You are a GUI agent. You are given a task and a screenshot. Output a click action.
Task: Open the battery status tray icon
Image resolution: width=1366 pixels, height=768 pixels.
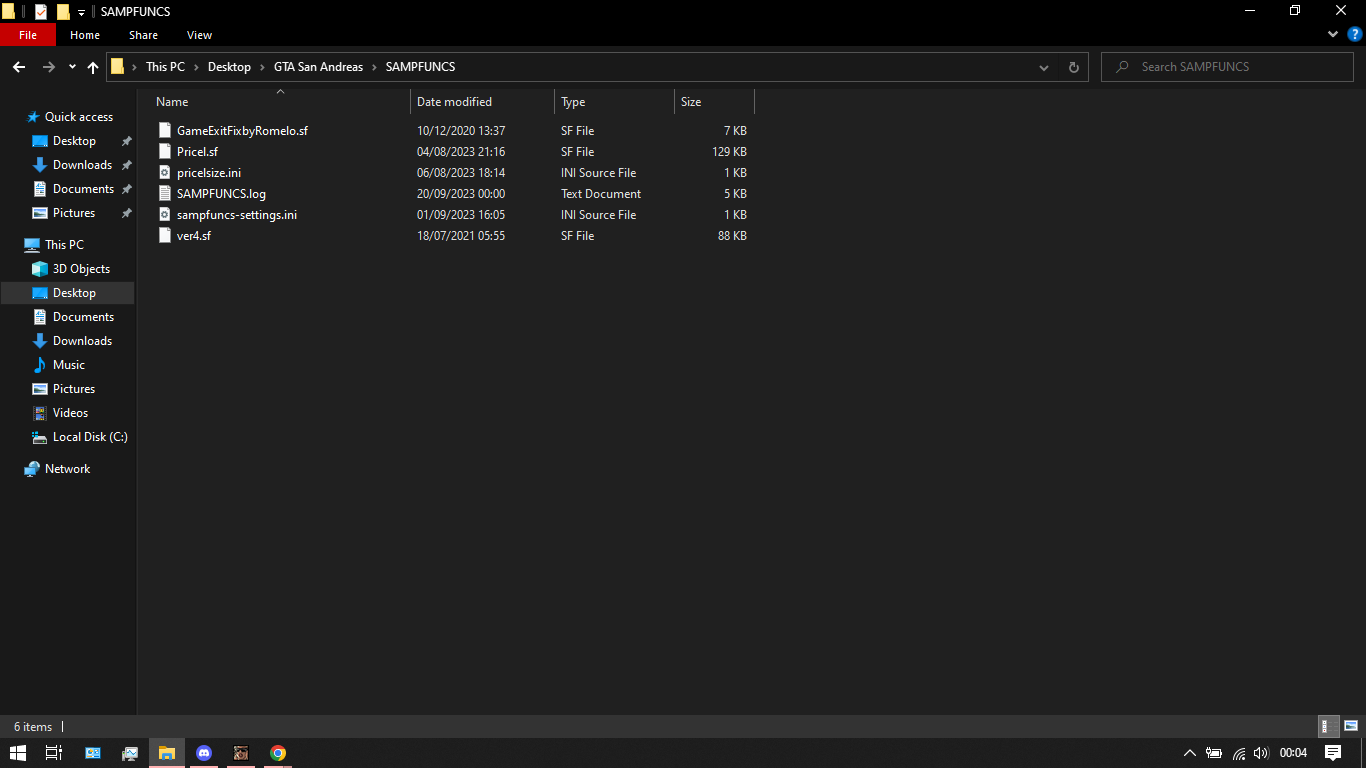click(x=1214, y=753)
